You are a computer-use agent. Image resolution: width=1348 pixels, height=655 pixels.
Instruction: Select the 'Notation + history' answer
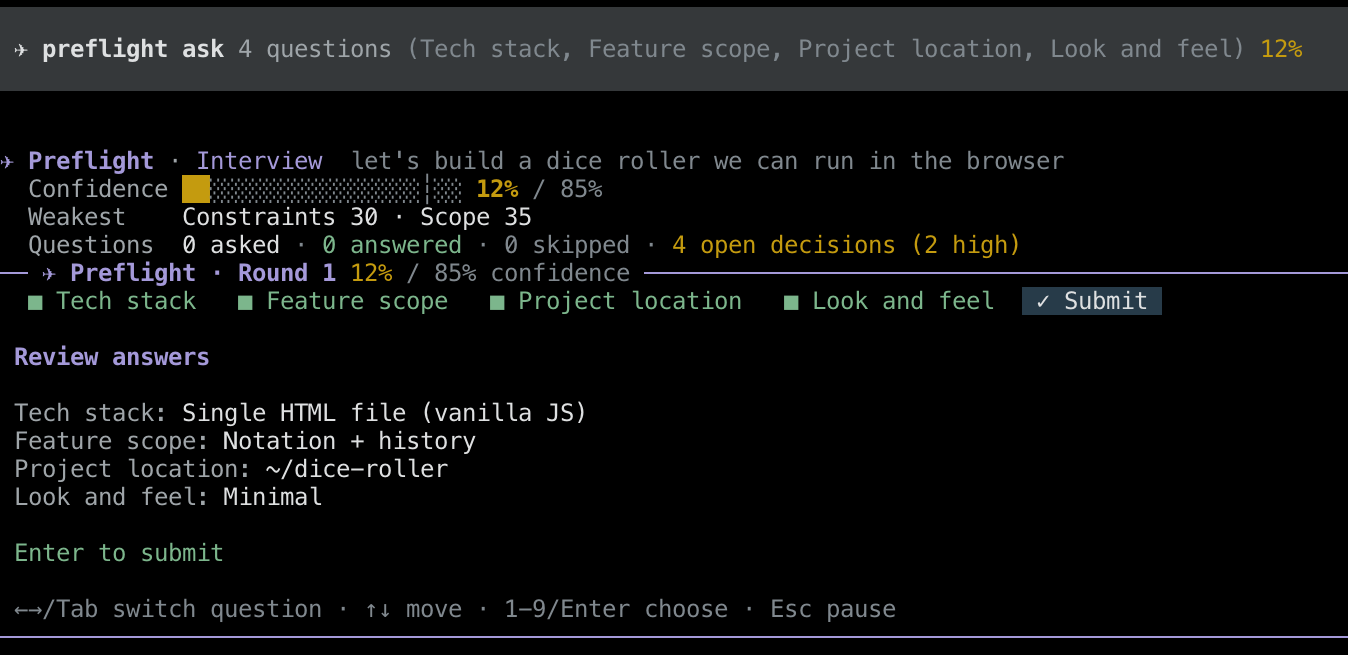tap(349, 441)
